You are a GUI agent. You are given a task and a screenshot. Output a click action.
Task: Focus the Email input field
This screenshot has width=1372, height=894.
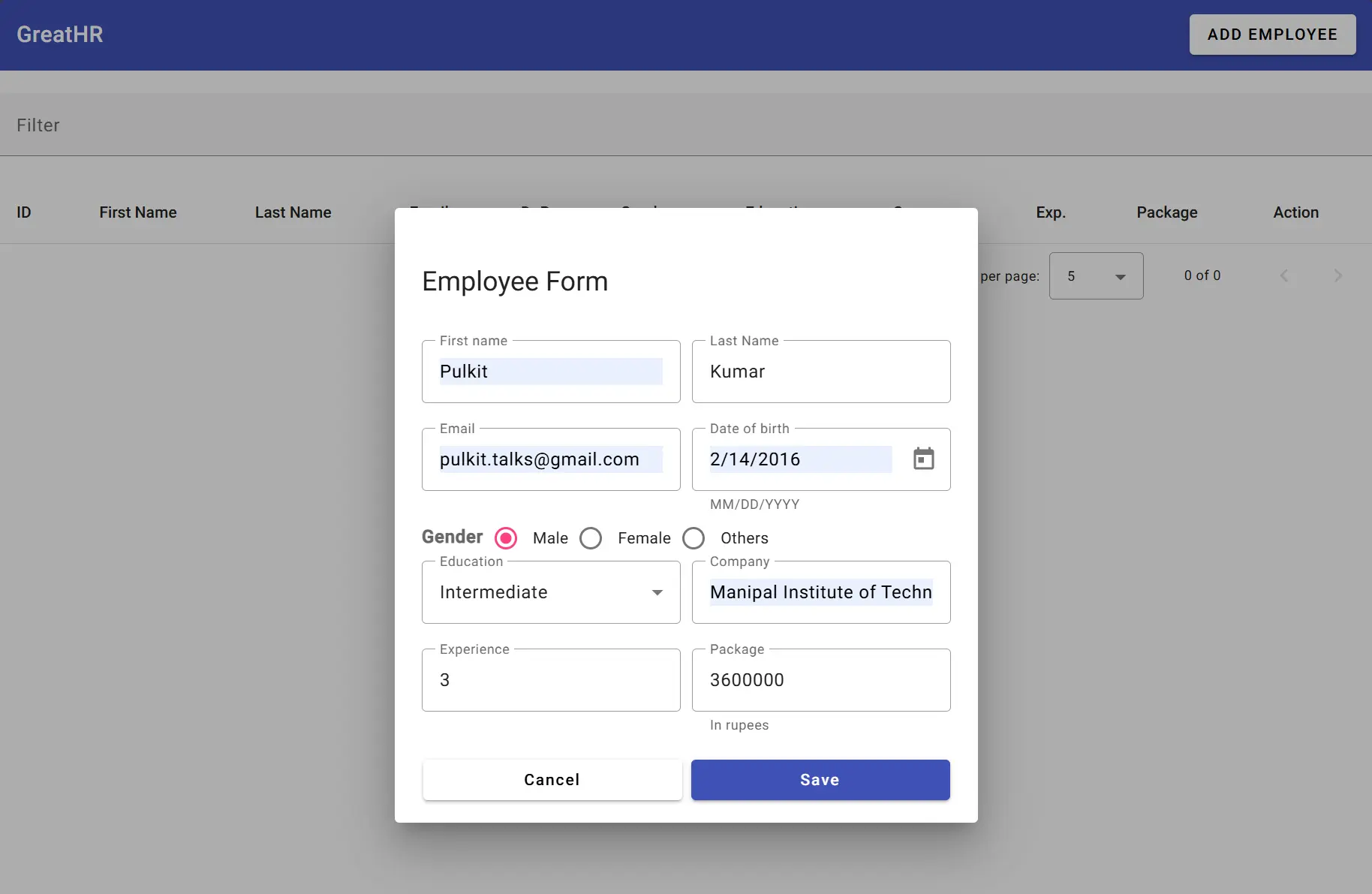pos(551,459)
